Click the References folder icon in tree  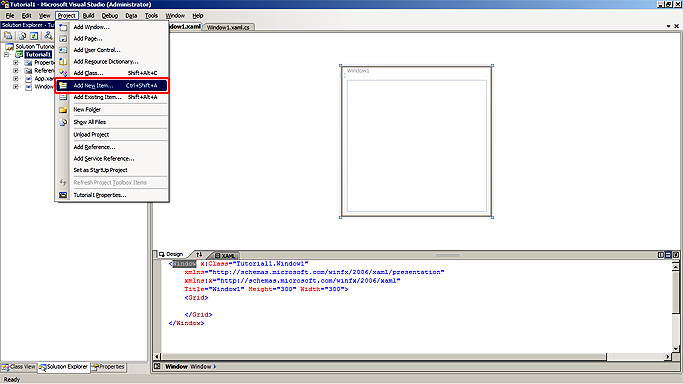point(28,71)
